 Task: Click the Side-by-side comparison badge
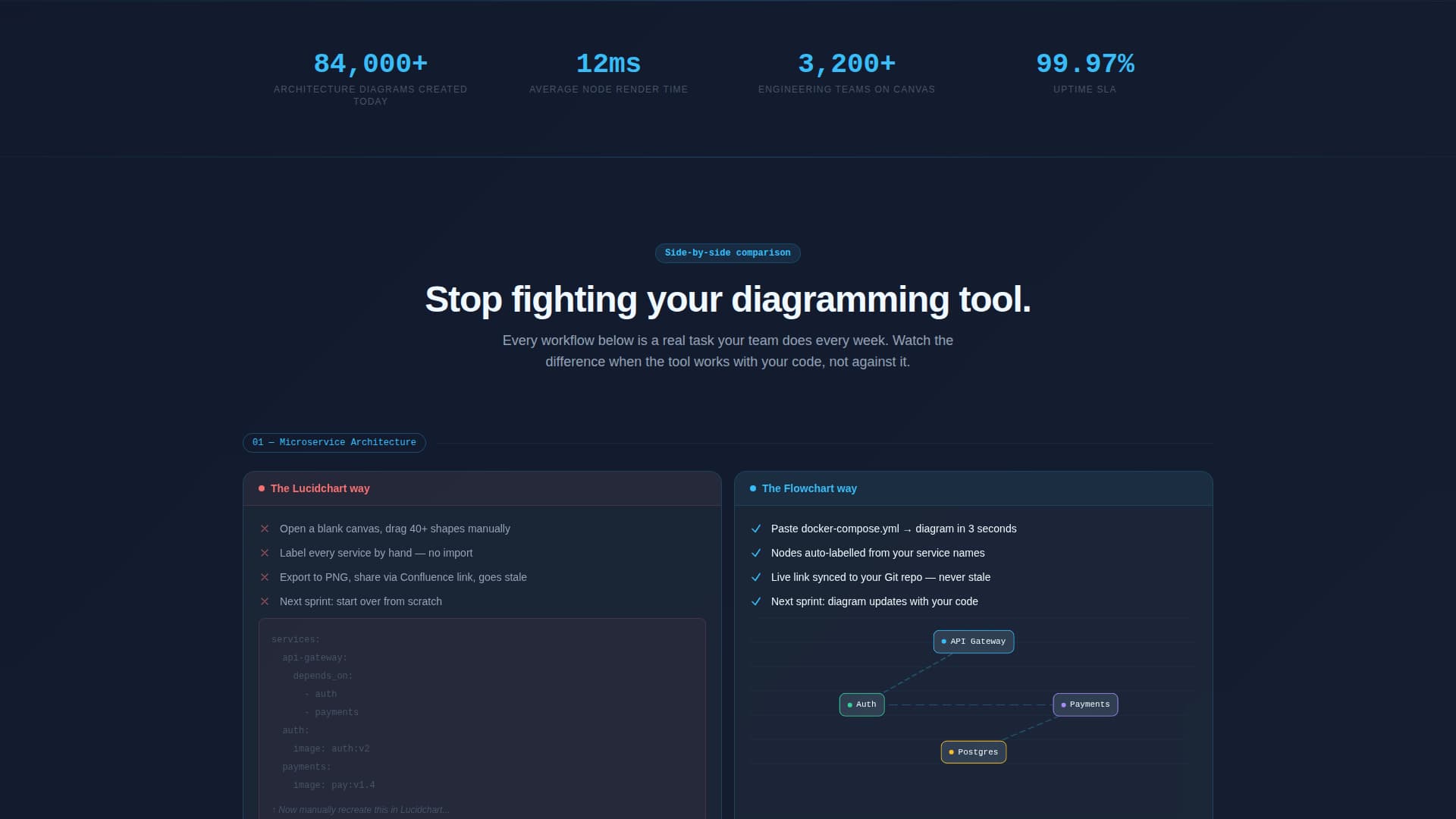[x=727, y=253]
